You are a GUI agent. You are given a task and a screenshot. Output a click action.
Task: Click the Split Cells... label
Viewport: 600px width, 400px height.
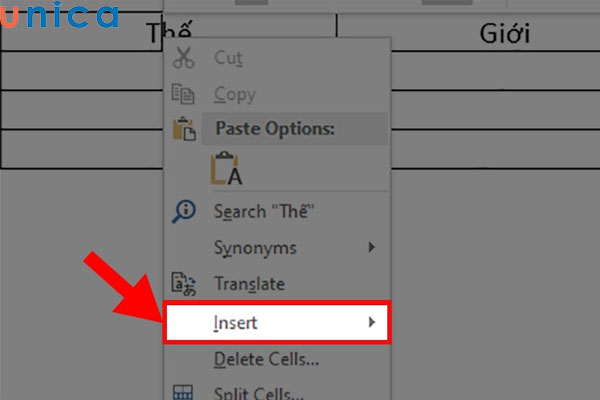(x=260, y=393)
